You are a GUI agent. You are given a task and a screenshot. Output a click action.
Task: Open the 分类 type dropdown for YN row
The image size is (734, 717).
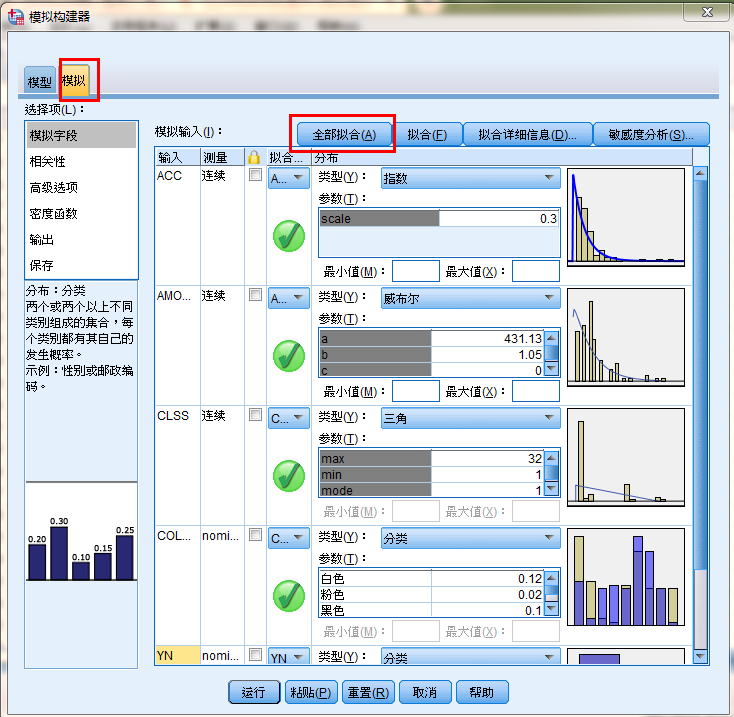pyautogui.click(x=470, y=656)
